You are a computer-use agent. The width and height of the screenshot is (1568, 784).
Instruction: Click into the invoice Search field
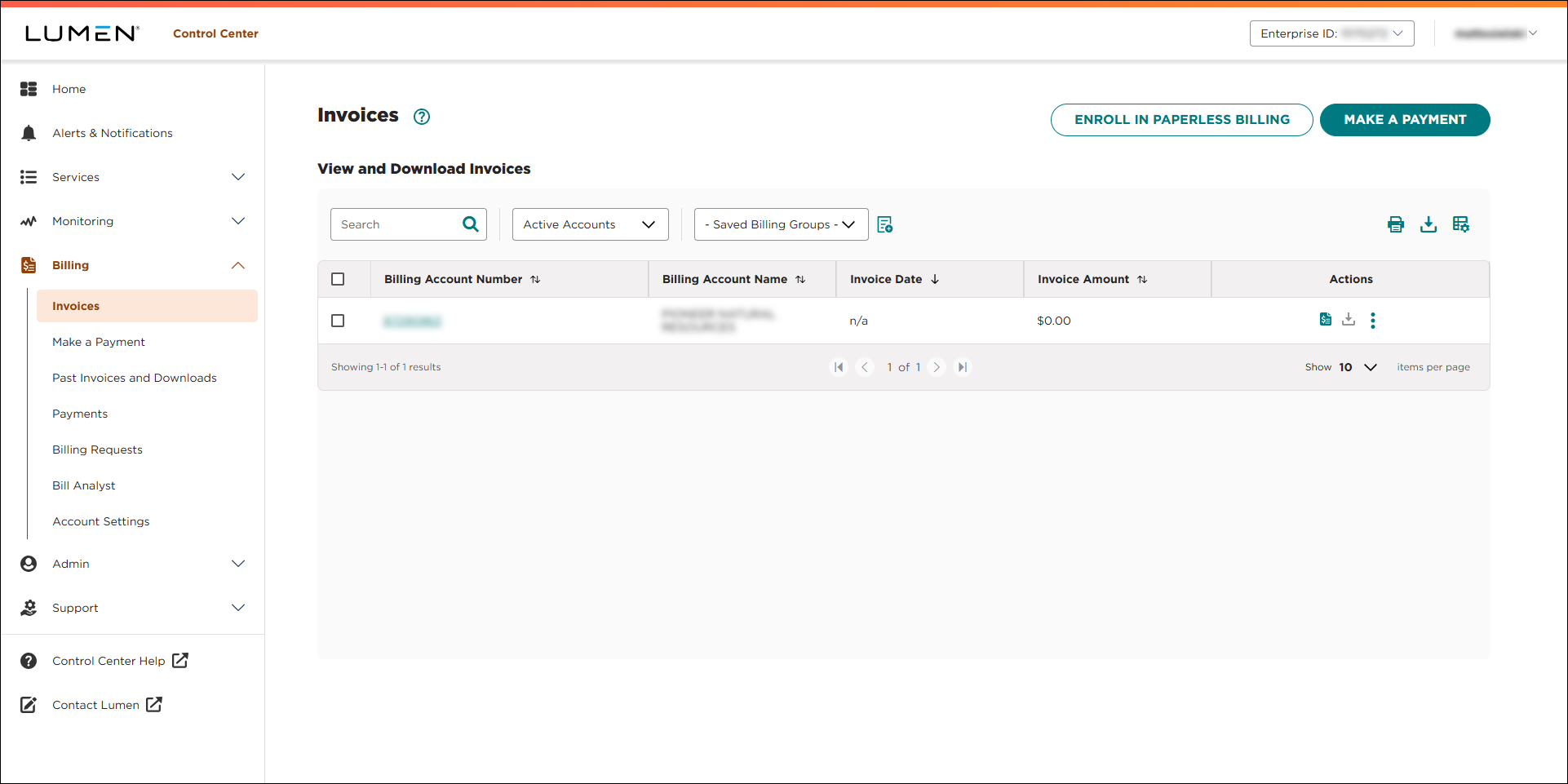click(396, 224)
